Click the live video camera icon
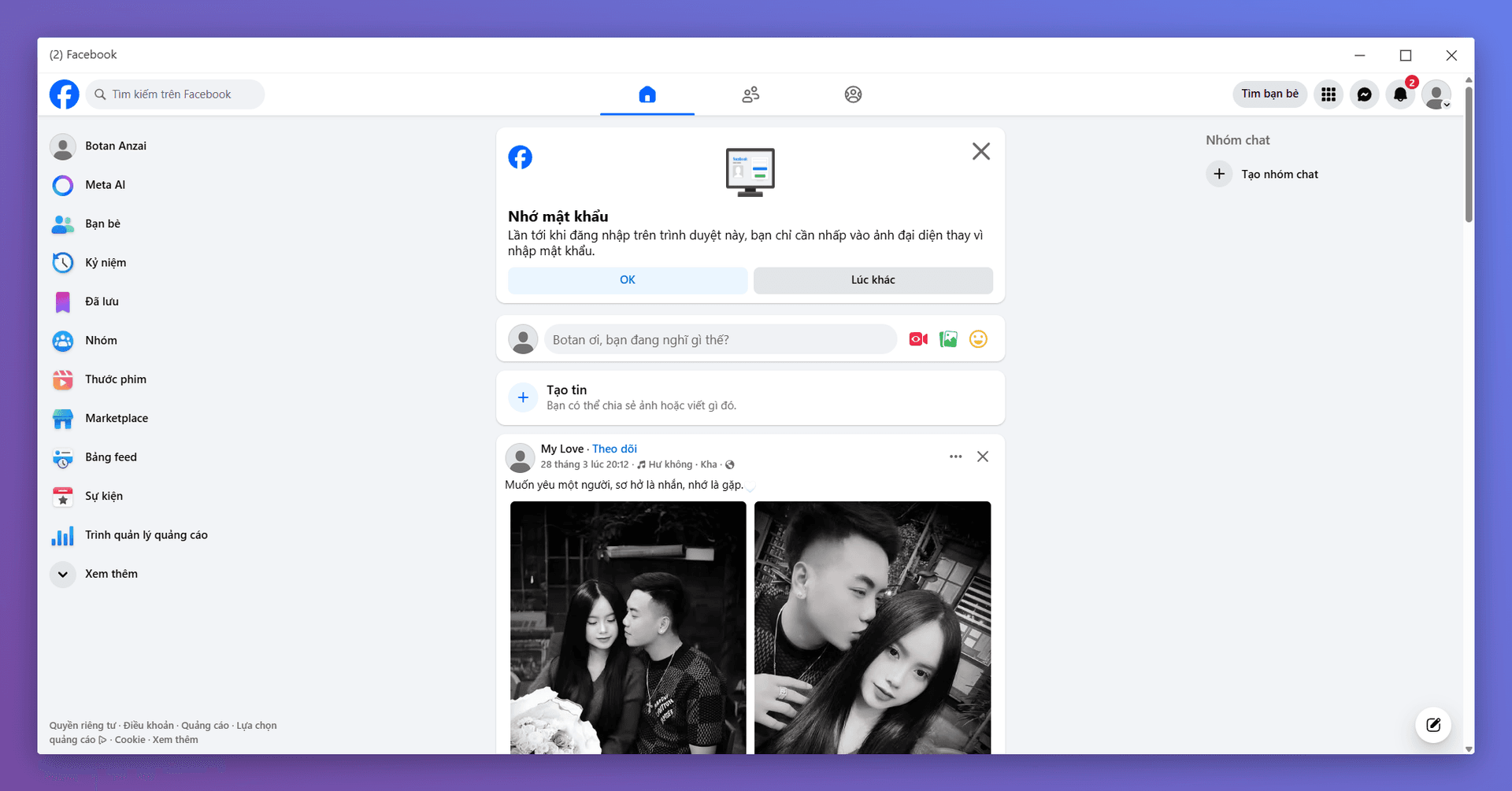Image resolution: width=1512 pixels, height=791 pixels. click(x=918, y=339)
